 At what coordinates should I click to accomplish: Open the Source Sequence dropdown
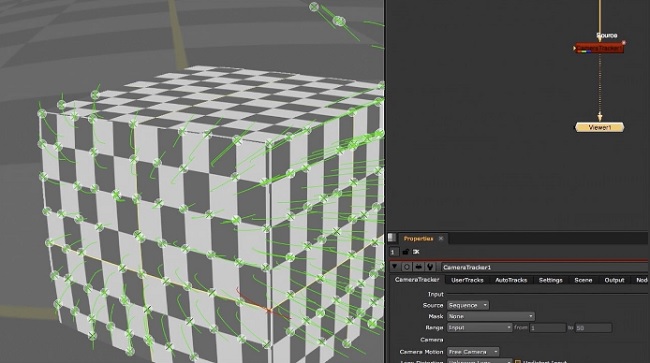(x=468, y=305)
